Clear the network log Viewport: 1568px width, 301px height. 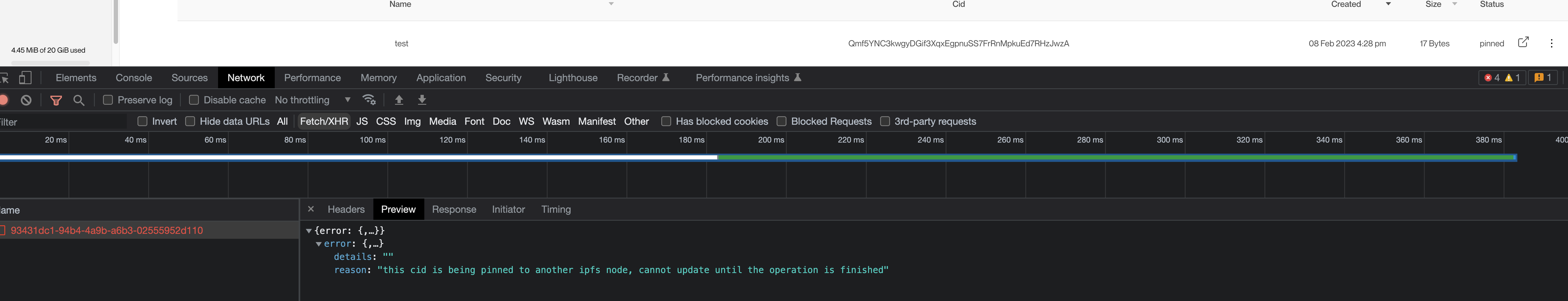pos(26,100)
